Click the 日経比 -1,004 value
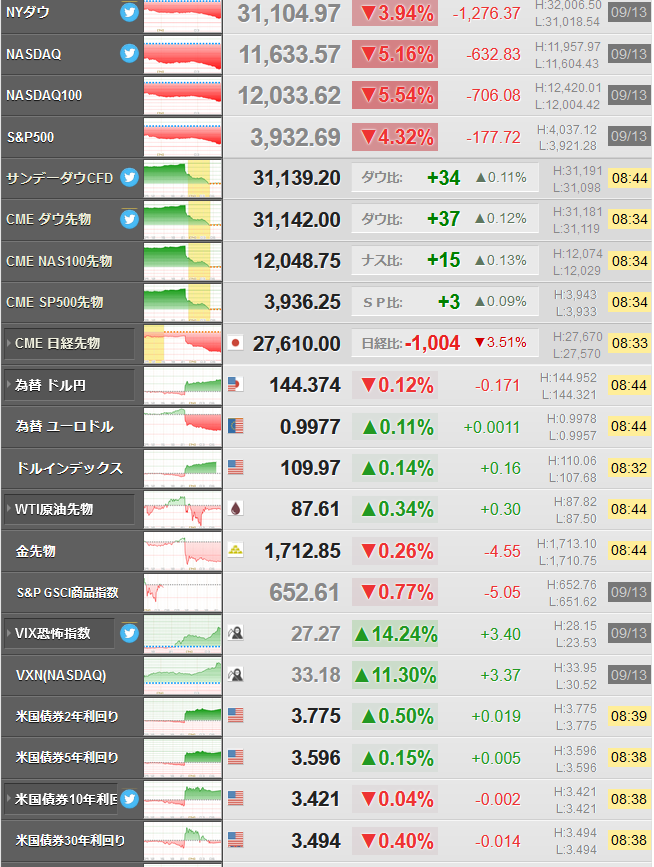 click(x=432, y=343)
